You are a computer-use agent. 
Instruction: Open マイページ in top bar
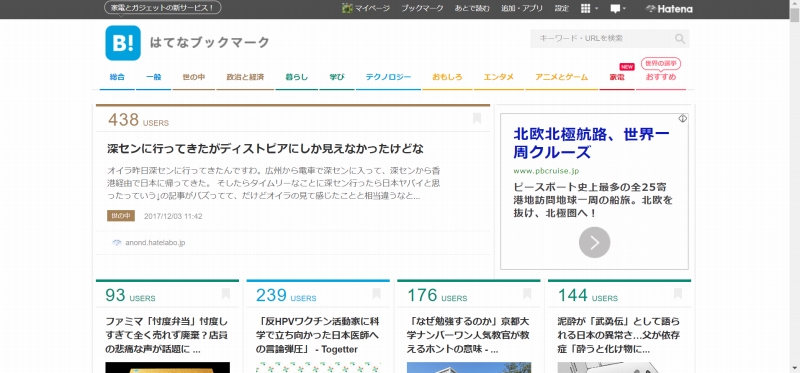pyautogui.click(x=372, y=9)
